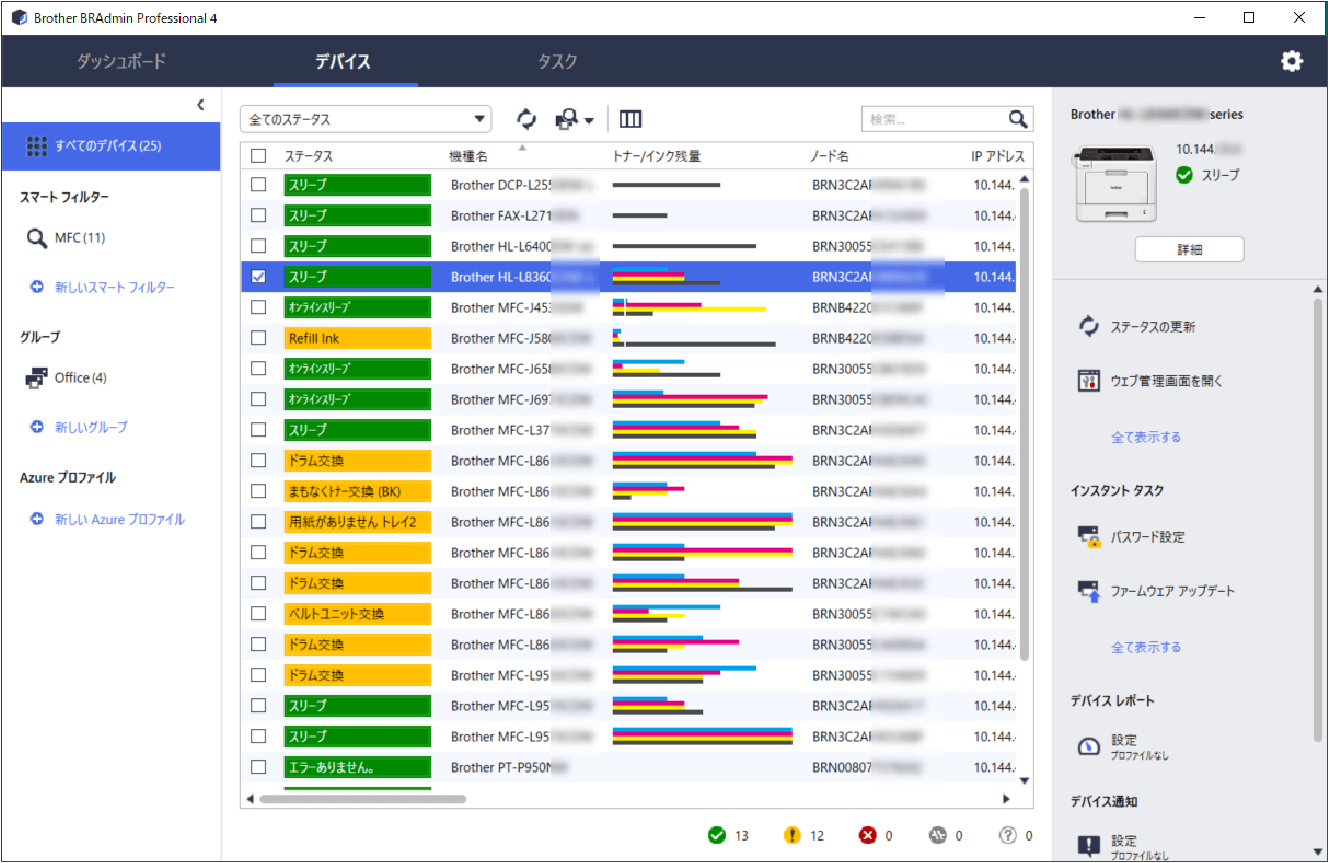Image resolution: width=1328 pixels, height=863 pixels.
Task: Click the horizontal scrollbar right arrow
Action: tap(1007, 799)
